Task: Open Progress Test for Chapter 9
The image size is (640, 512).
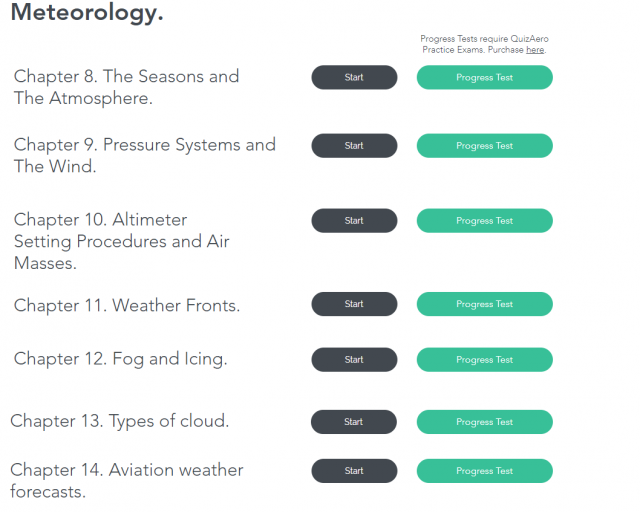Action: click(x=484, y=146)
